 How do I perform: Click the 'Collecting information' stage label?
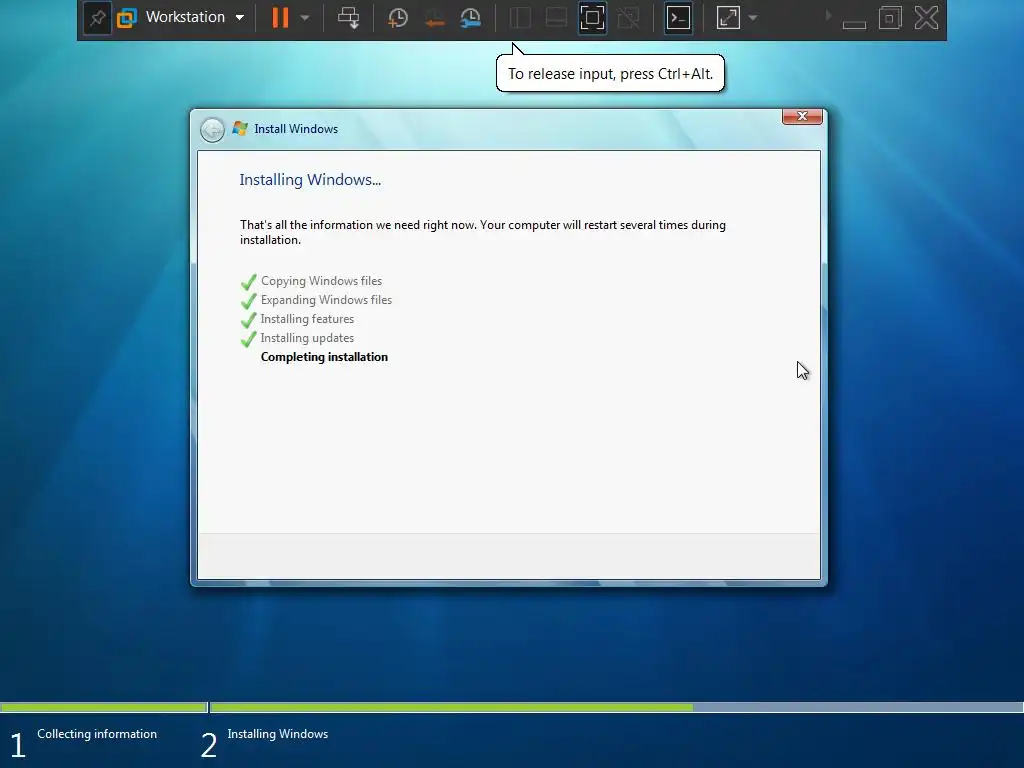click(x=97, y=733)
